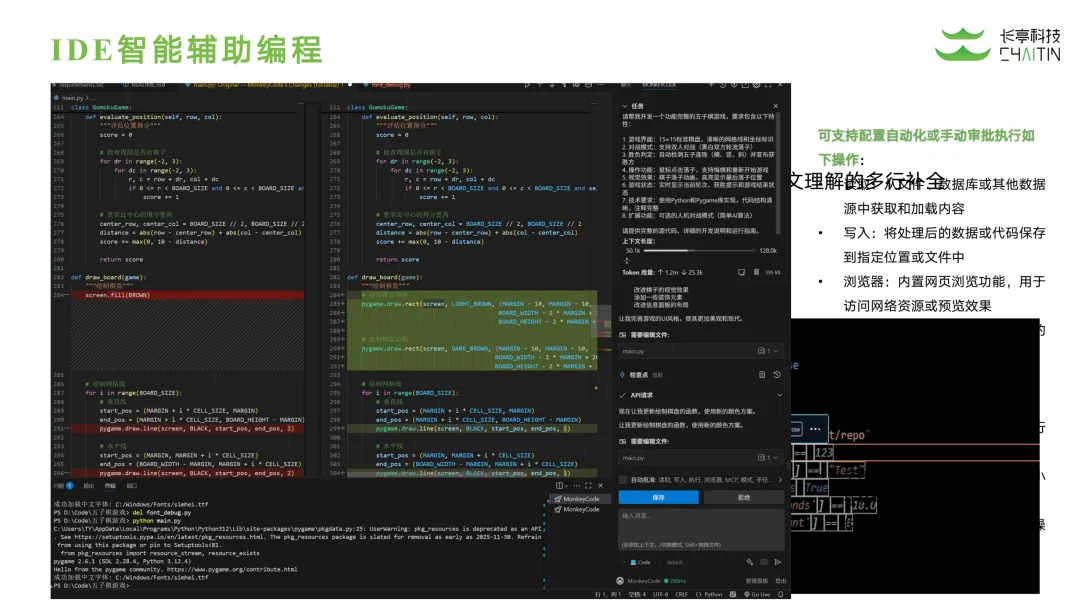Click the condense context icon below 50.1k
Screen dimensions: 1080x608
pos(627,260)
